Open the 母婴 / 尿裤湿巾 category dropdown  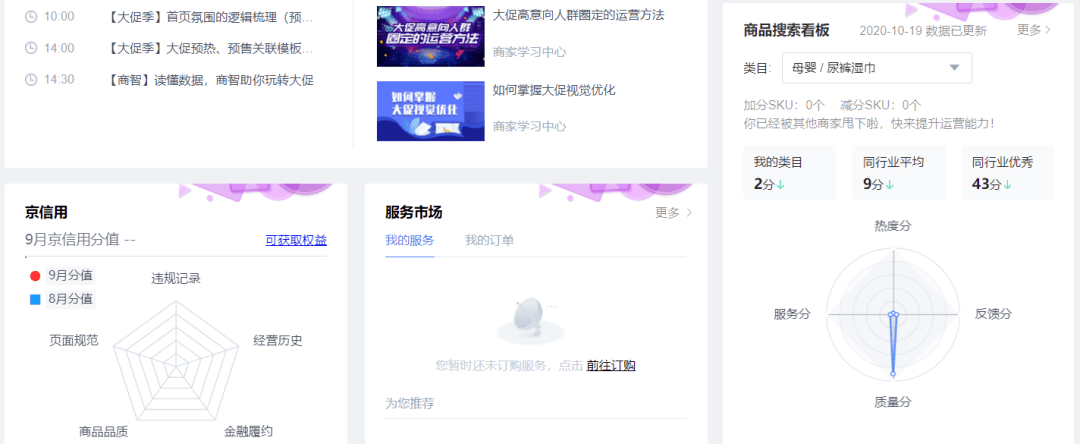tap(876, 68)
